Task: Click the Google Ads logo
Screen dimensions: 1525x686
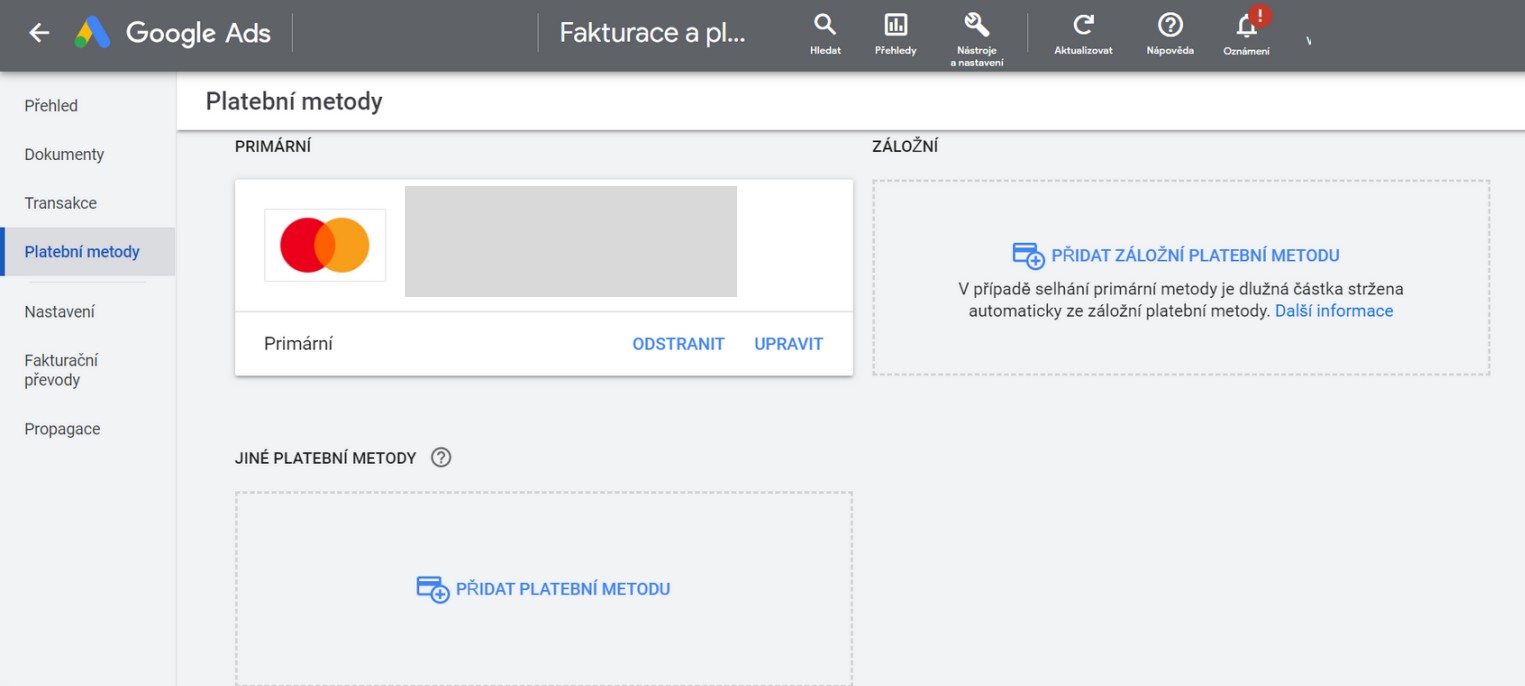Action: (93, 33)
